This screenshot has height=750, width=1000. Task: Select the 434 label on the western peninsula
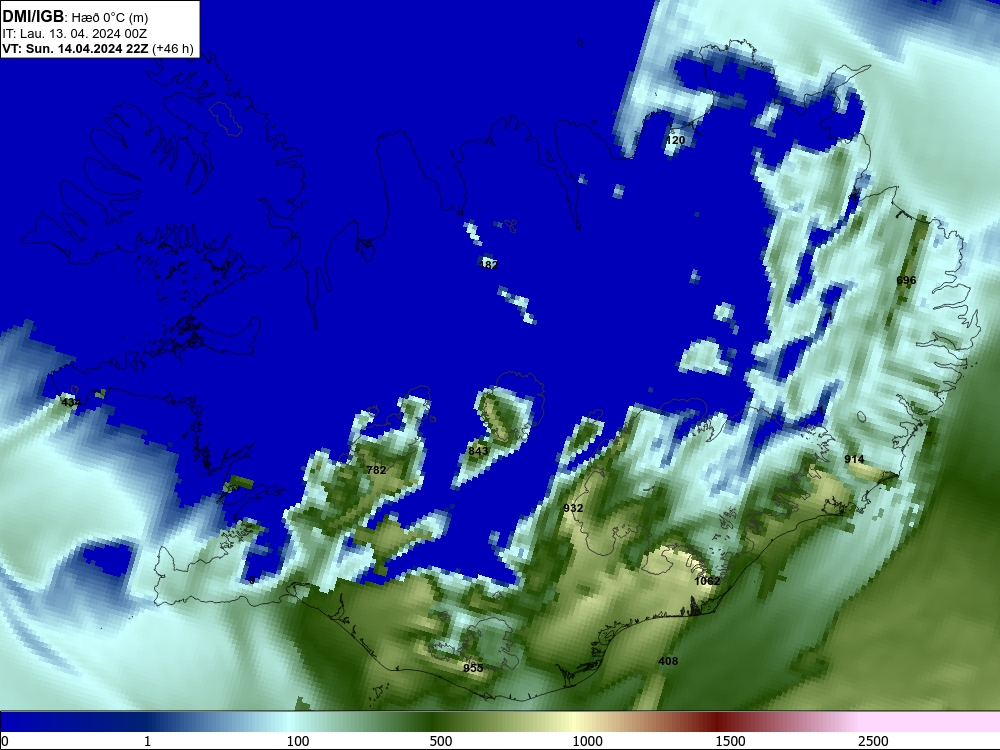pos(71,402)
